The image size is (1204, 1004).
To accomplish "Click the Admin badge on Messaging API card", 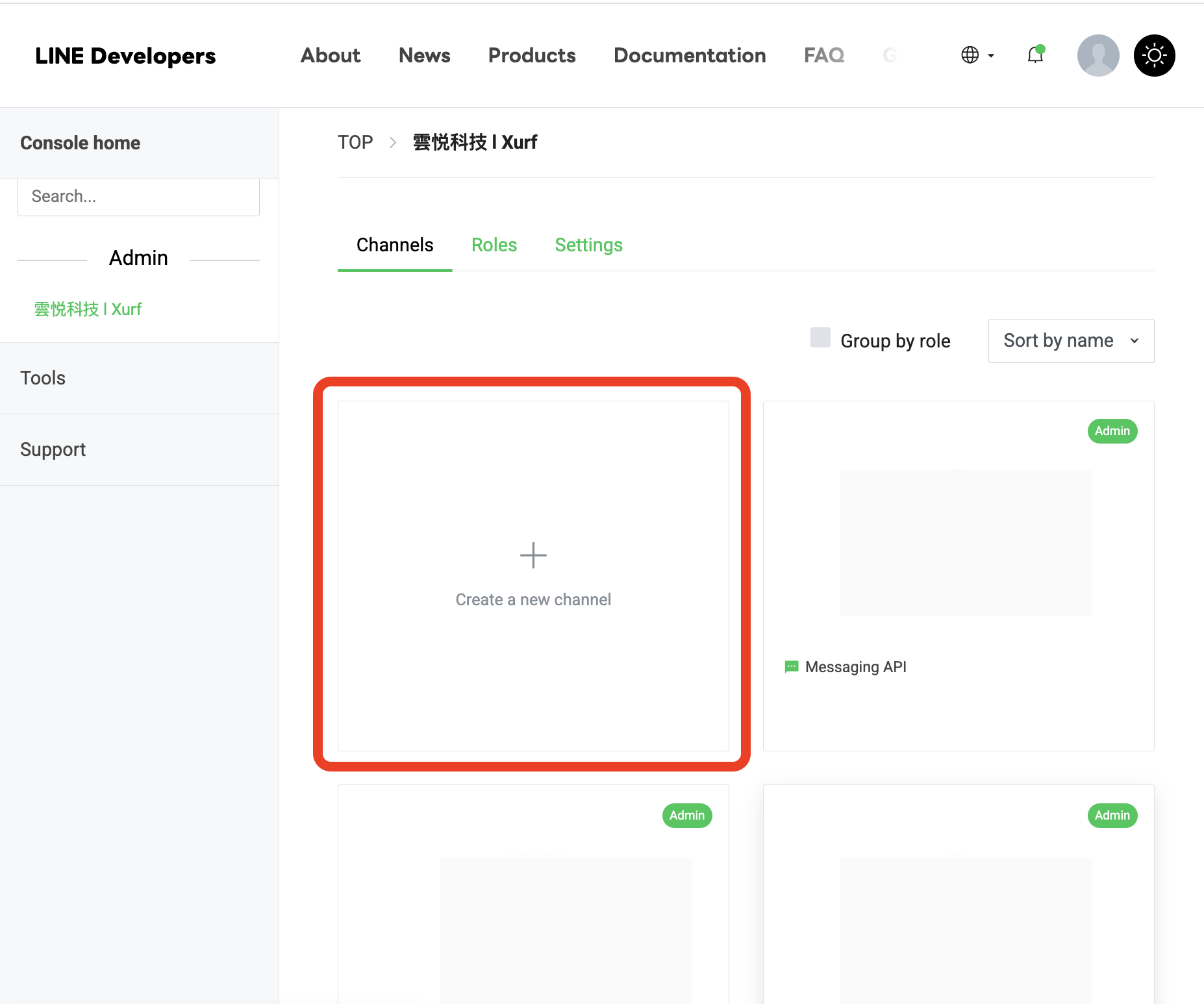I will (1112, 431).
